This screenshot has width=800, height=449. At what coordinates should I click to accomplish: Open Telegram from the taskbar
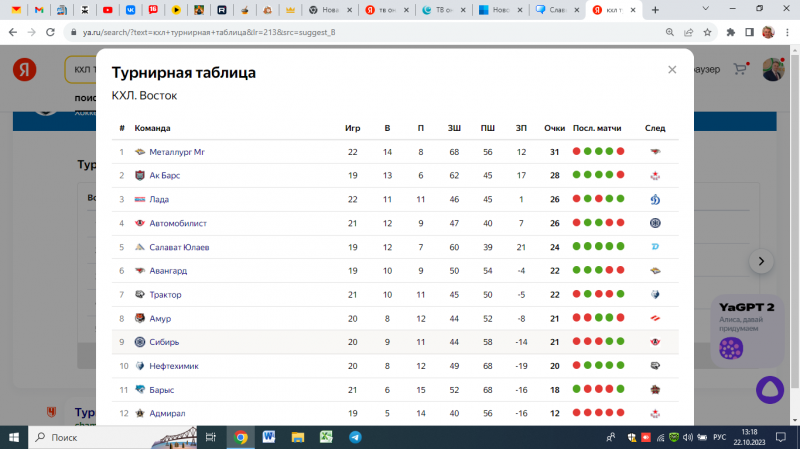point(355,438)
